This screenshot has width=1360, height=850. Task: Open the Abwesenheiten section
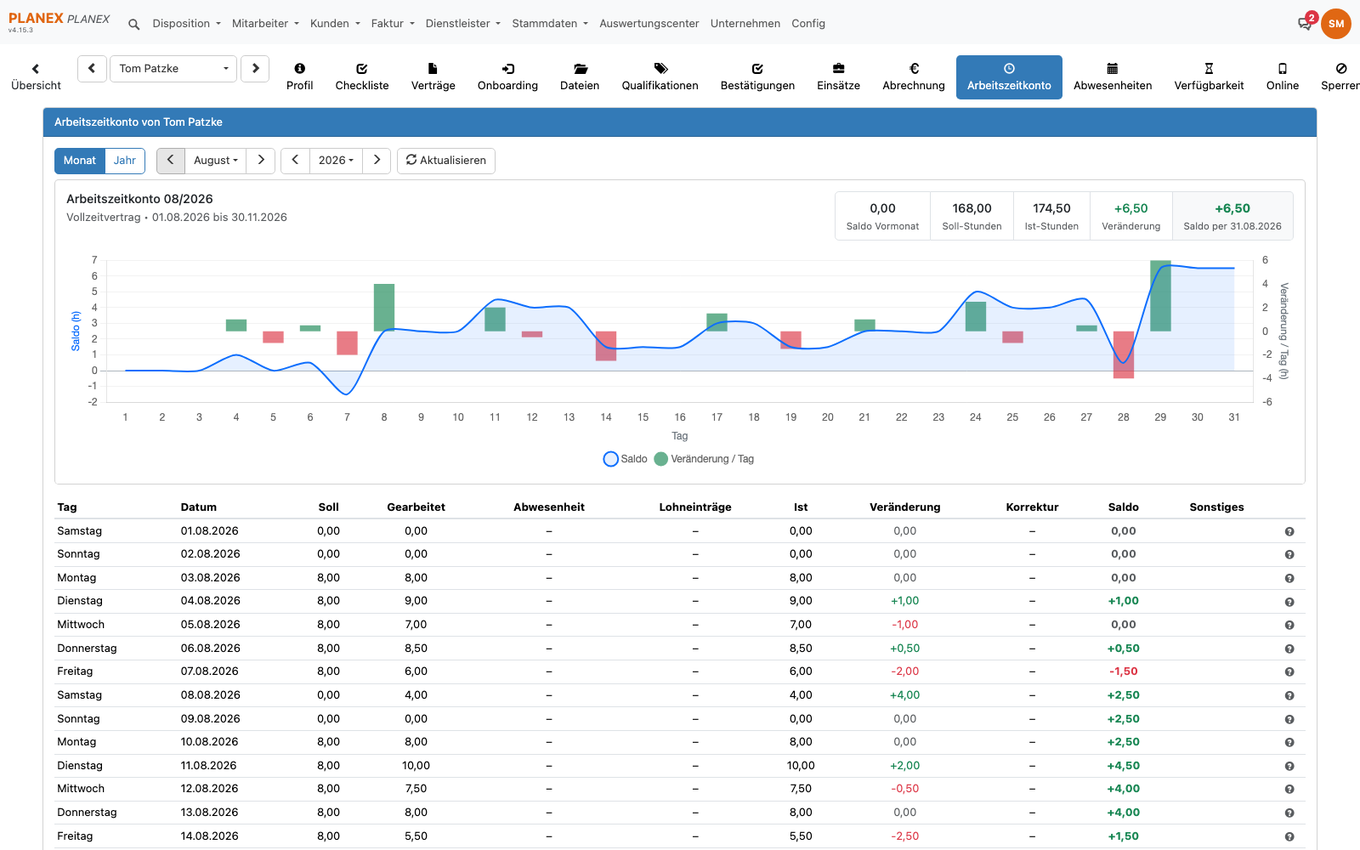[1113, 77]
